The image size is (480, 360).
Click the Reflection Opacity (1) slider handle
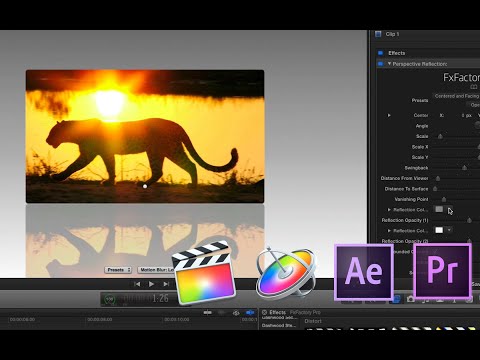pyautogui.click(x=469, y=220)
